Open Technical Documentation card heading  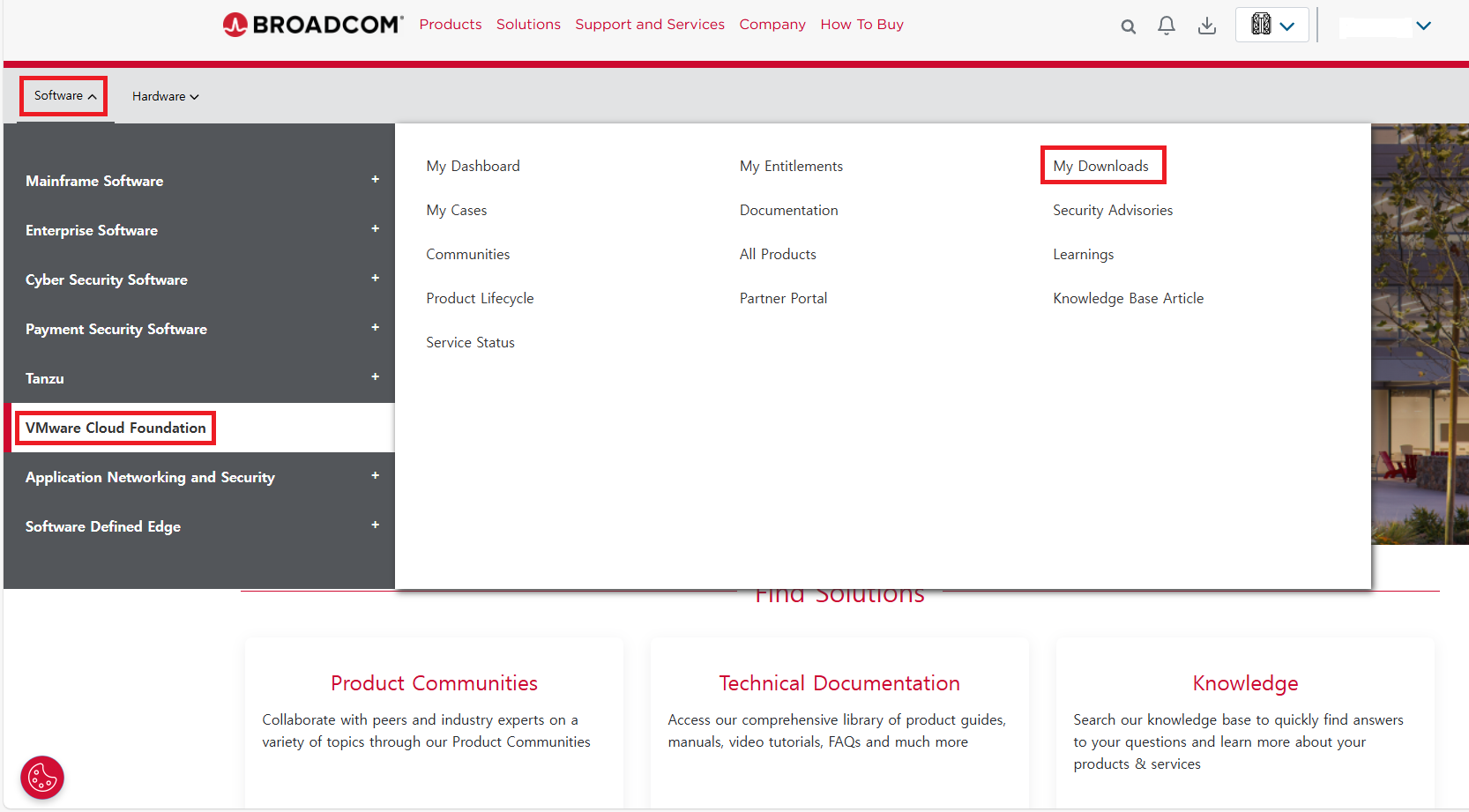point(839,683)
